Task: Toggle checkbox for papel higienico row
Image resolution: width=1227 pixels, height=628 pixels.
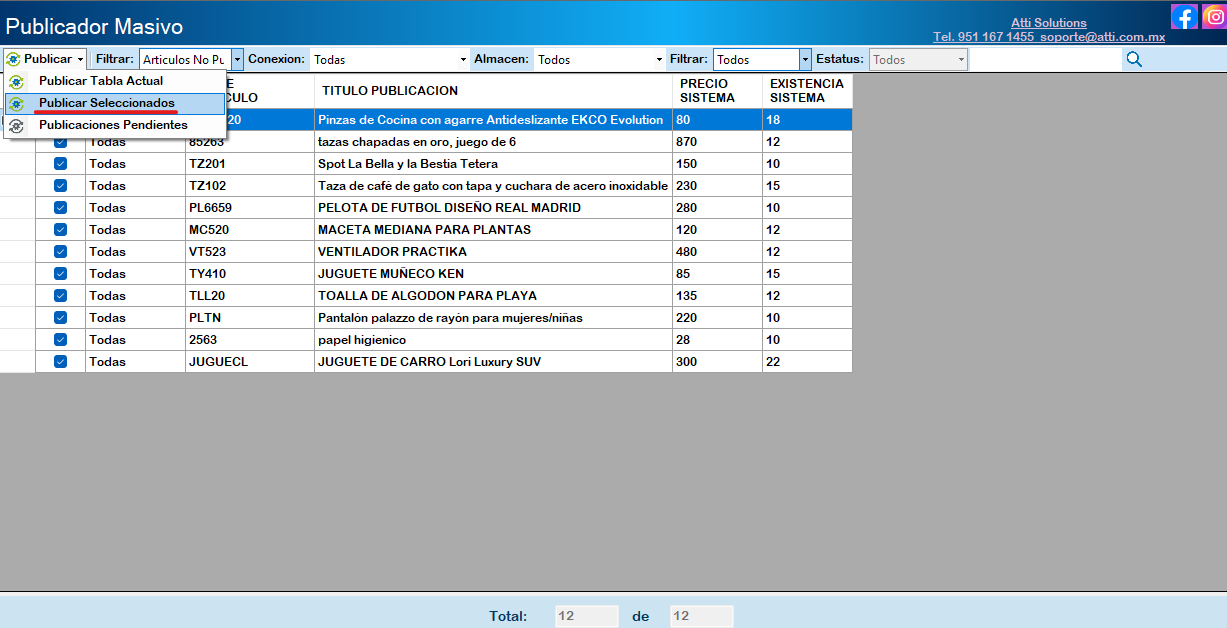Action: pyautogui.click(x=60, y=340)
